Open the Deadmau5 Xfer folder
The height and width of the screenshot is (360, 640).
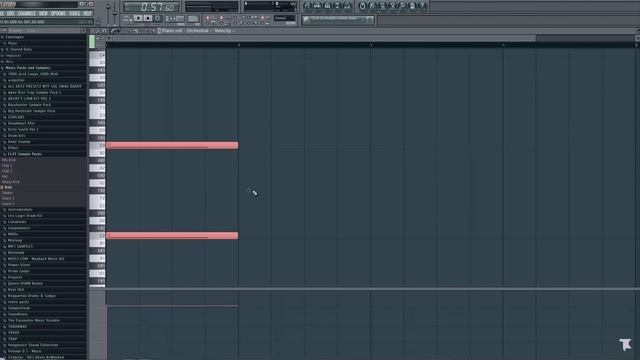[21, 123]
